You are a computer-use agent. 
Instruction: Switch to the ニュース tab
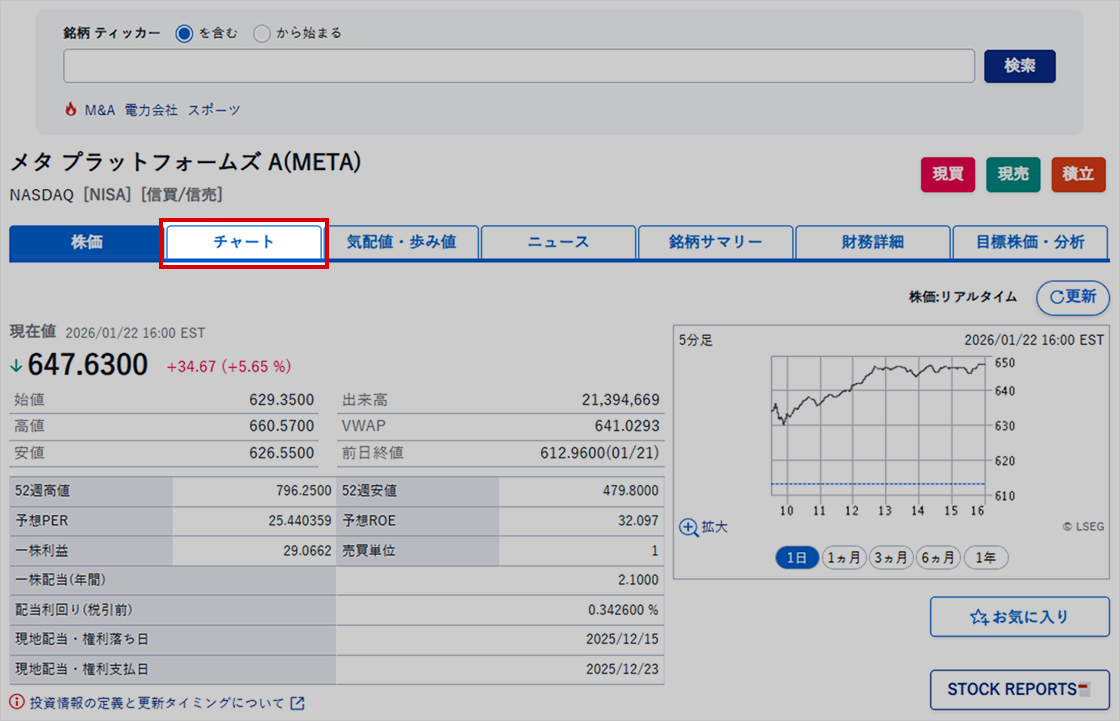click(558, 241)
